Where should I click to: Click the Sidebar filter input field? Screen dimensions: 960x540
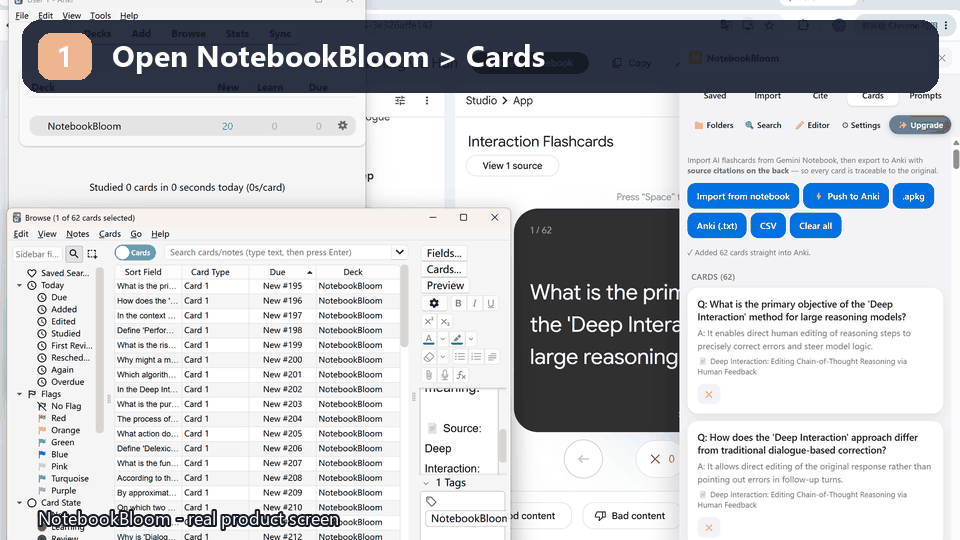click(38, 253)
